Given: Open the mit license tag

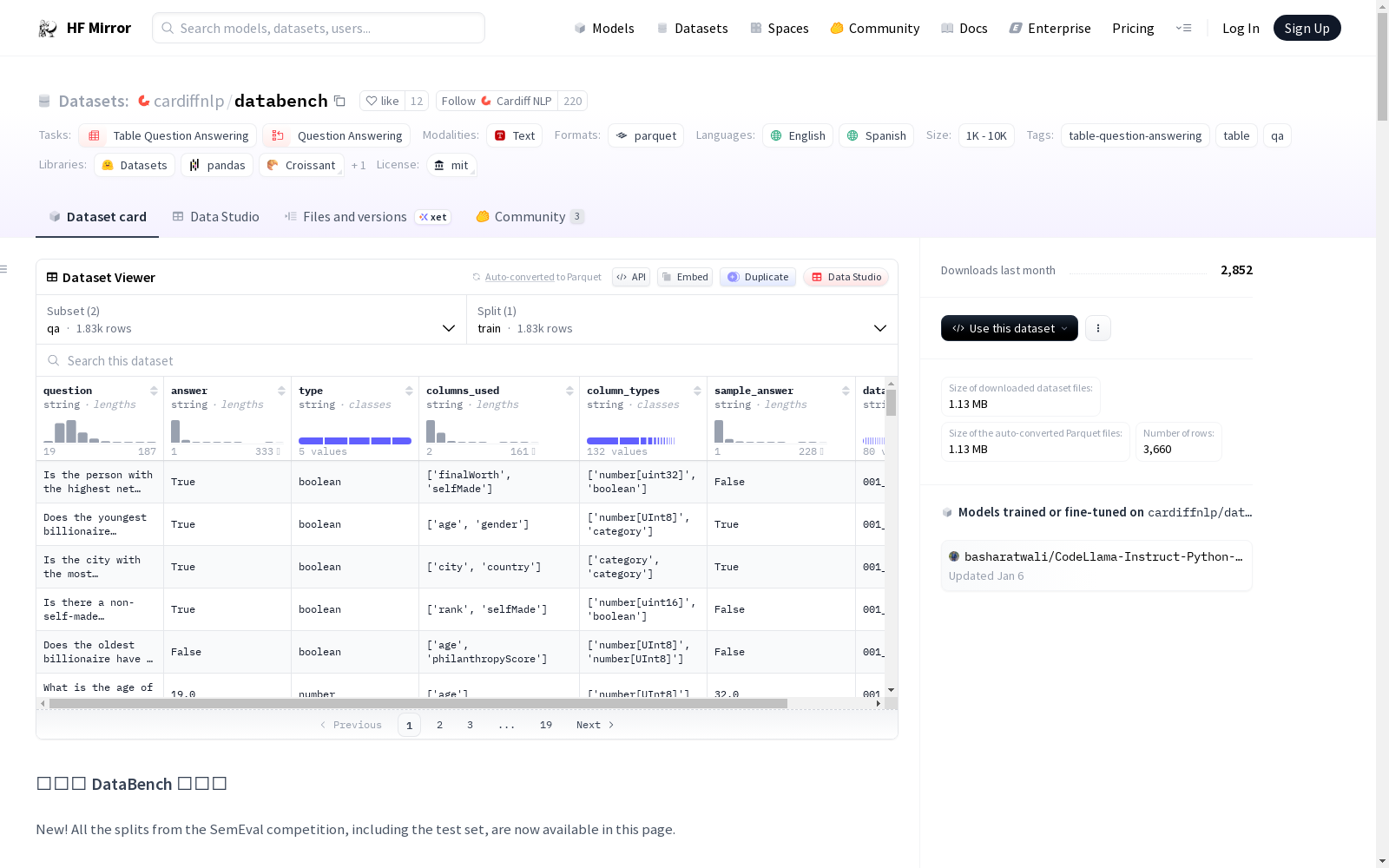Looking at the screenshot, I should click(452, 166).
